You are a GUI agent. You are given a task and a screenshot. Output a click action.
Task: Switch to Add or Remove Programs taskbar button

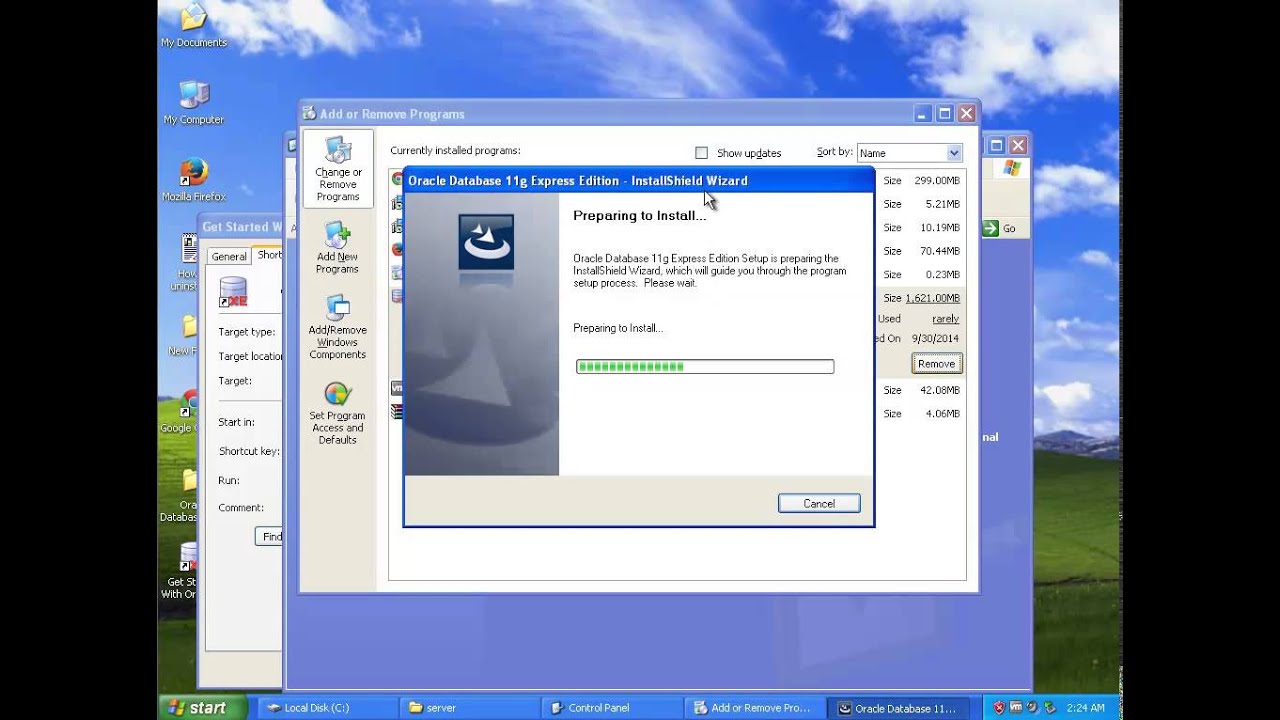(x=755, y=708)
